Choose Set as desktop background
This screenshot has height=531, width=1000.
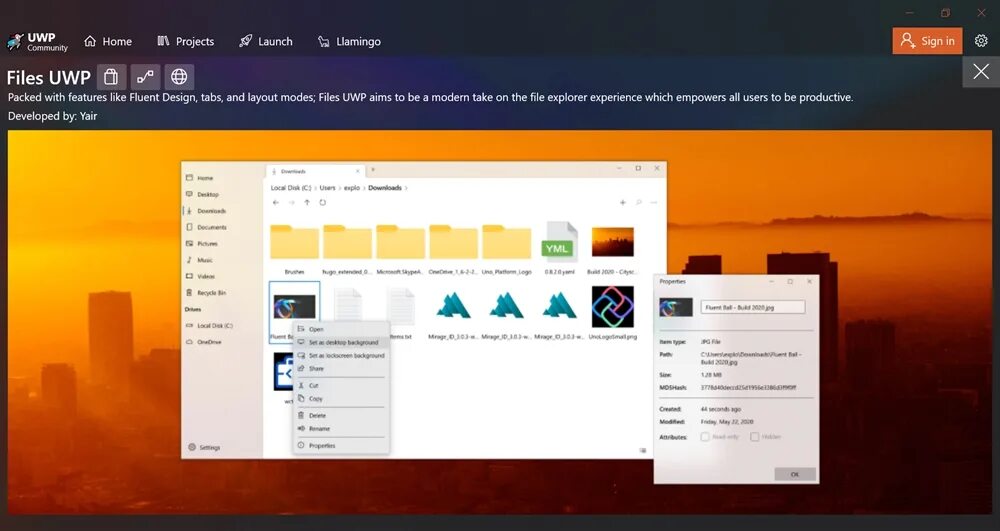click(x=341, y=342)
